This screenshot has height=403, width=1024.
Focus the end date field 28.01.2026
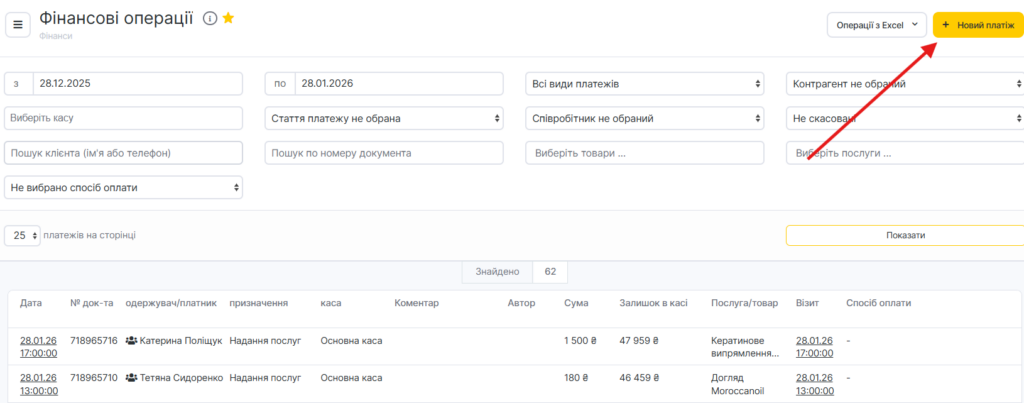pos(397,84)
